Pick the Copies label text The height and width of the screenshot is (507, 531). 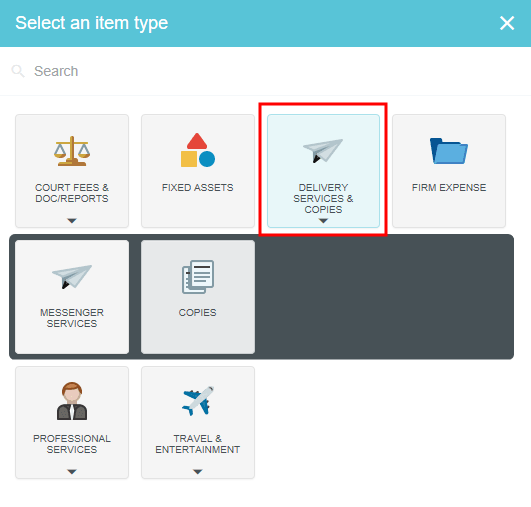tap(197, 312)
